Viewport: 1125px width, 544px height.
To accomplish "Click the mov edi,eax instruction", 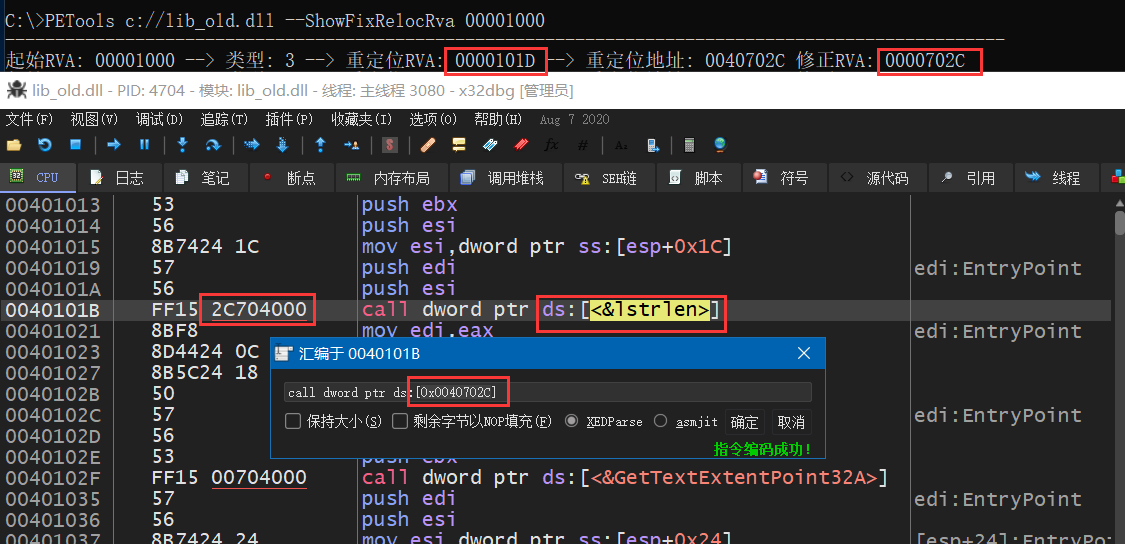I will click(428, 331).
